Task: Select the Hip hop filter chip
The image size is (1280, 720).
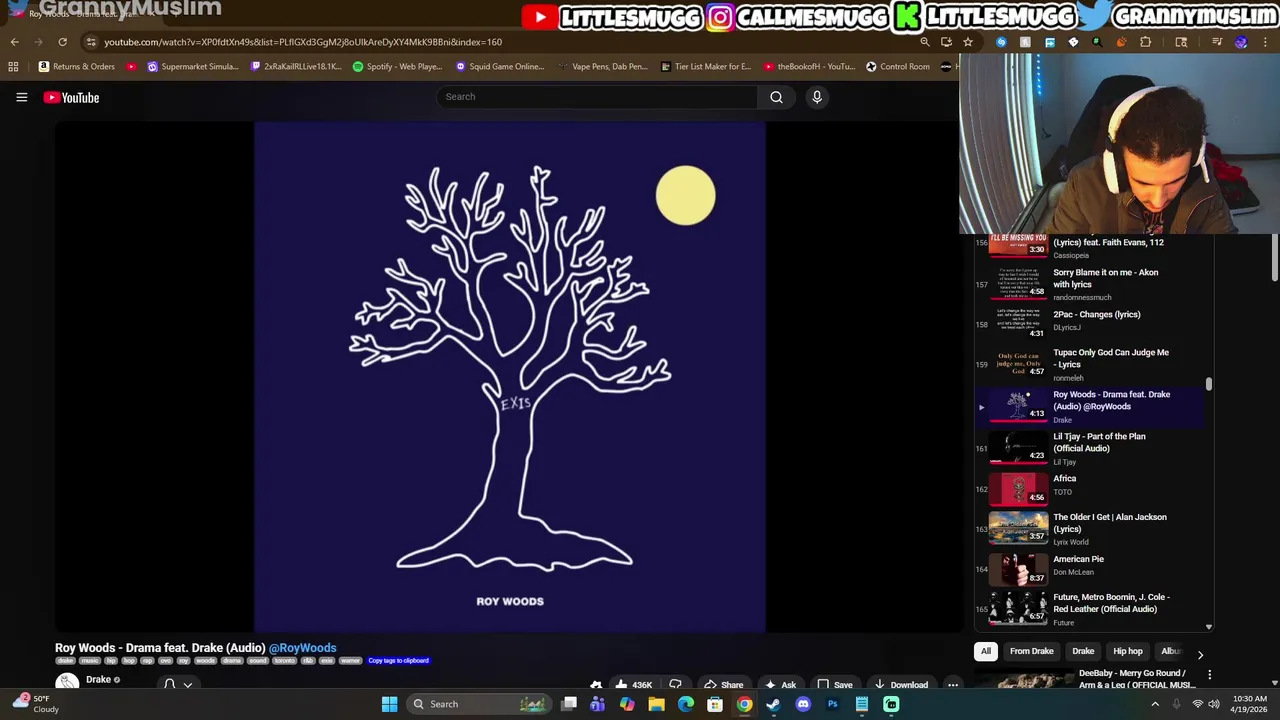Action: (1128, 651)
